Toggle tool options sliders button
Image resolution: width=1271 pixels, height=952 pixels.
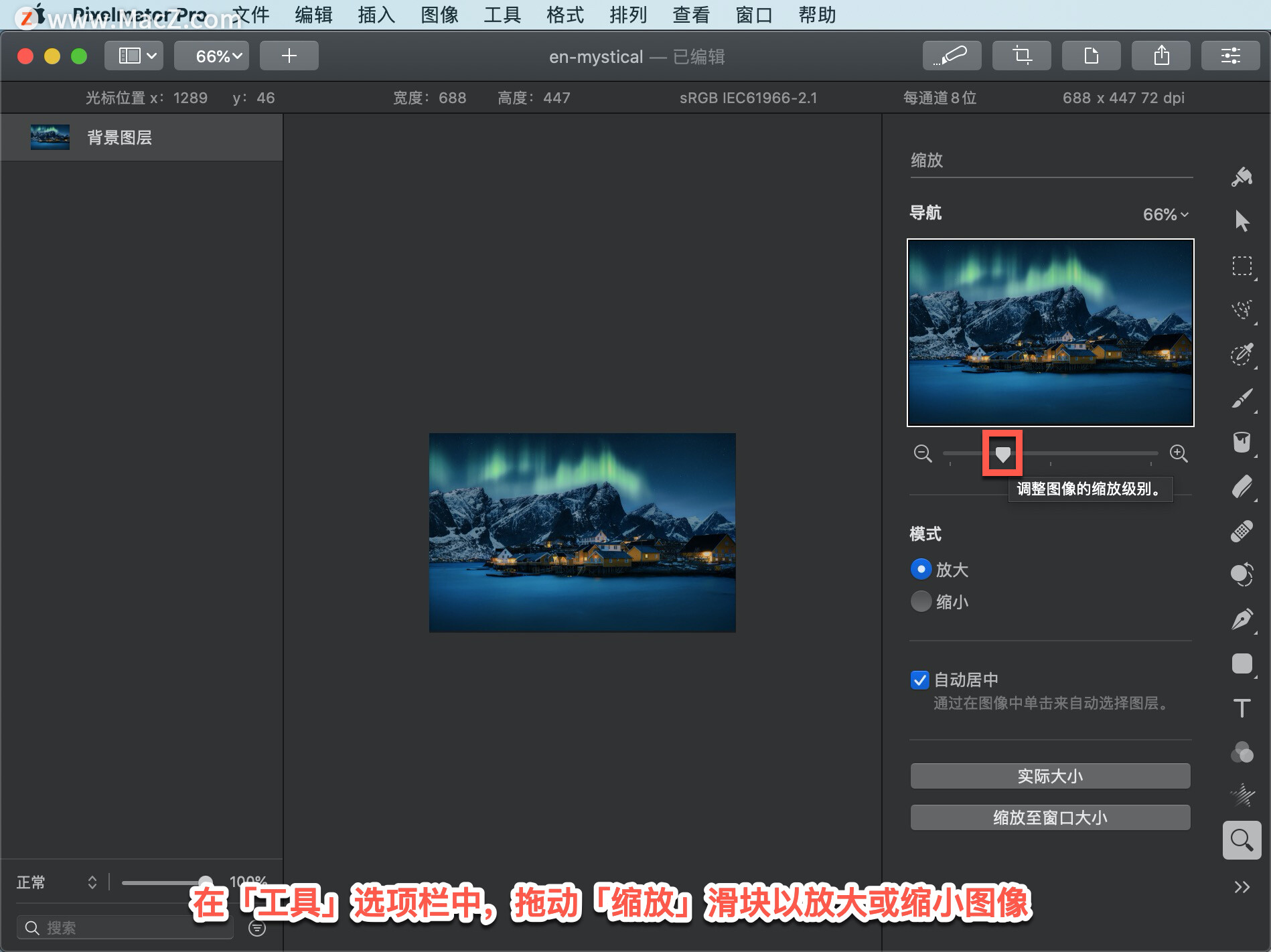click(1230, 56)
